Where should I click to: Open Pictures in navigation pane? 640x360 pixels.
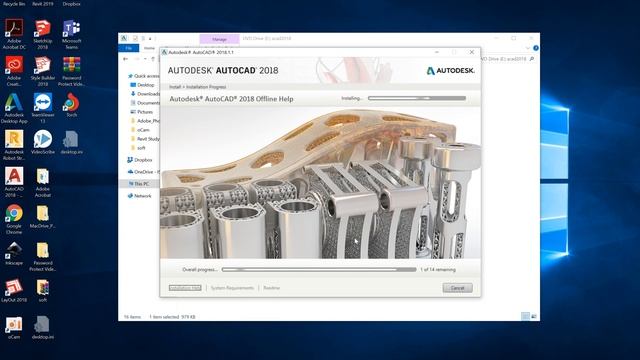[141, 112]
